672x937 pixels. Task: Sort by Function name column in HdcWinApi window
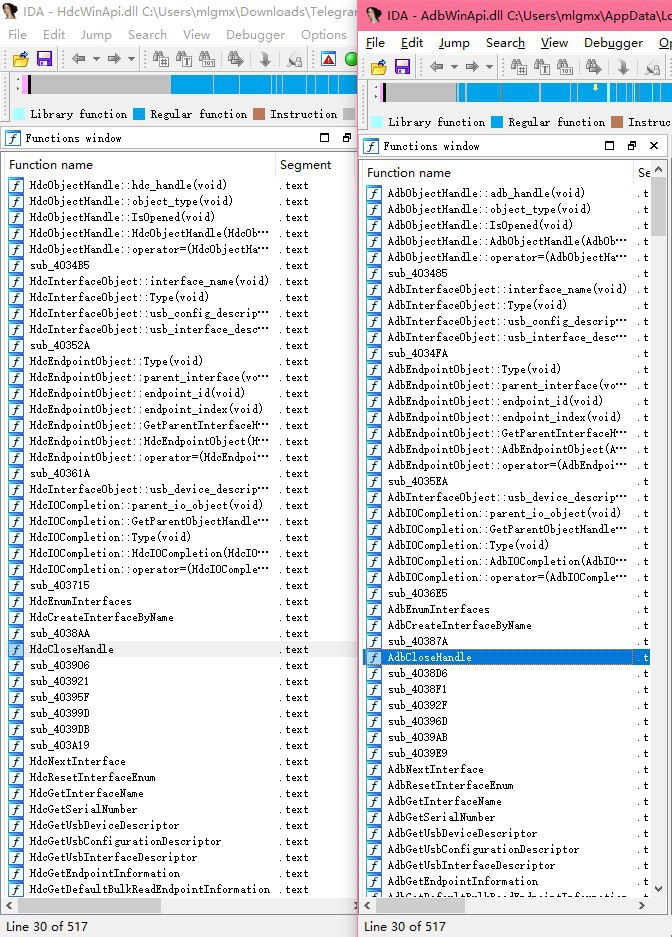click(139, 164)
